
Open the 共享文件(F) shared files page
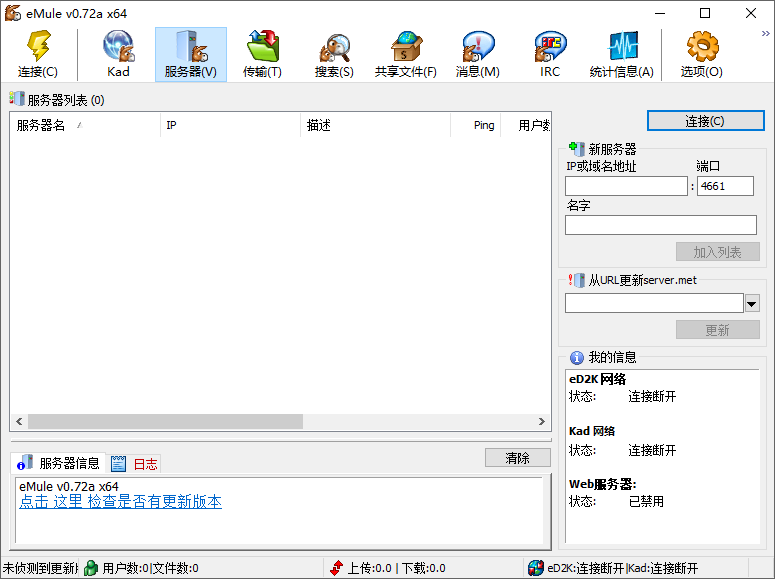click(406, 54)
